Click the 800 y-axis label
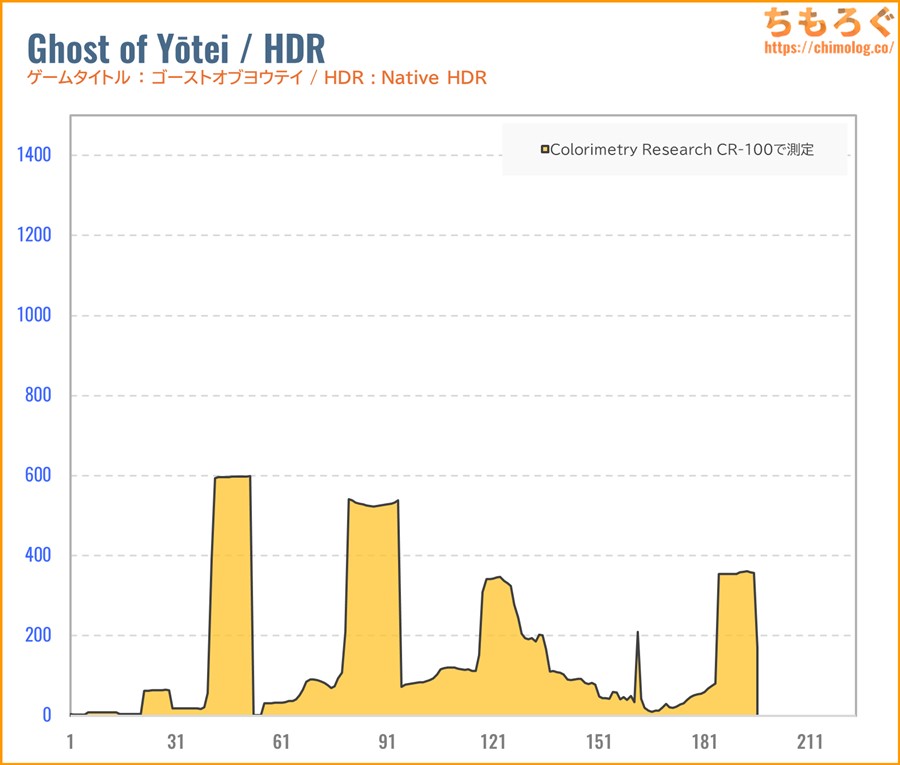Image resolution: width=900 pixels, height=765 pixels. pyautogui.click(x=38, y=395)
